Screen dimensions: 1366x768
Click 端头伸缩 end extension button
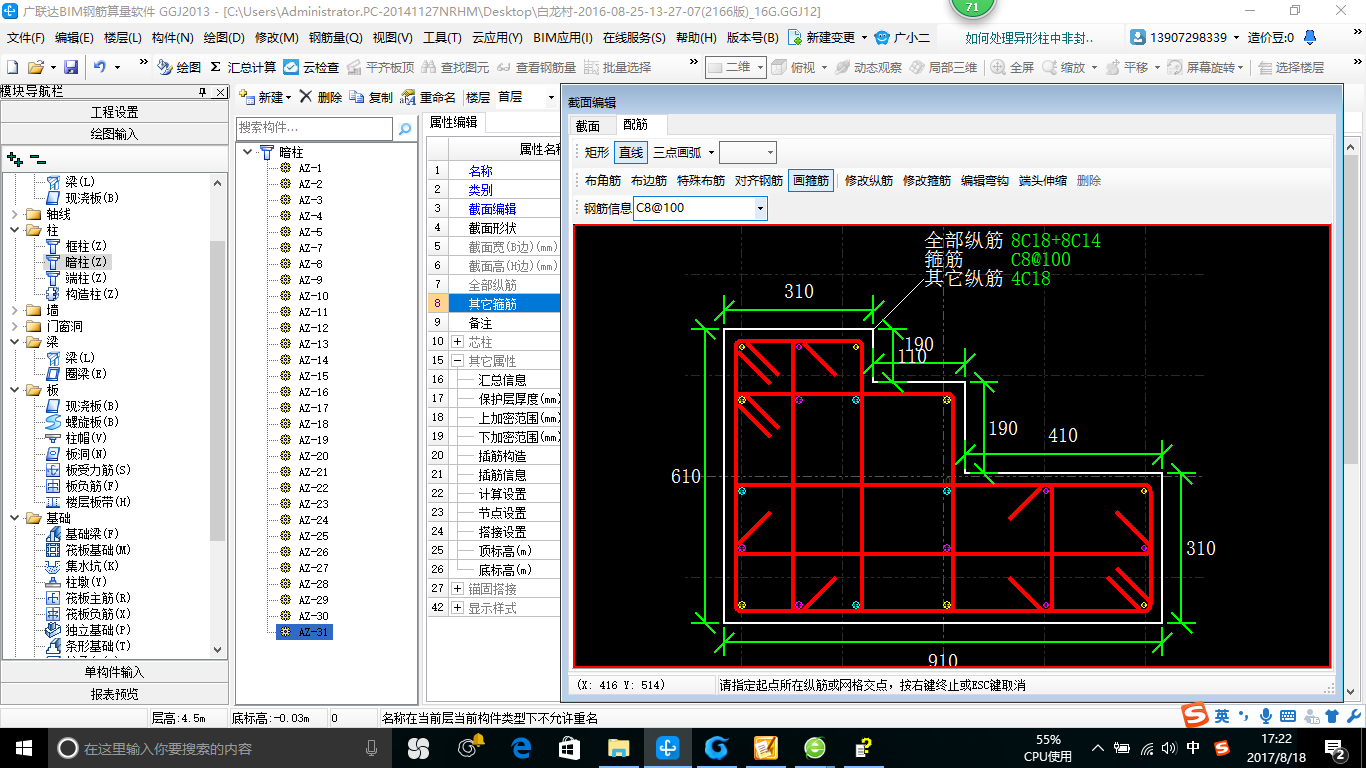(1043, 181)
